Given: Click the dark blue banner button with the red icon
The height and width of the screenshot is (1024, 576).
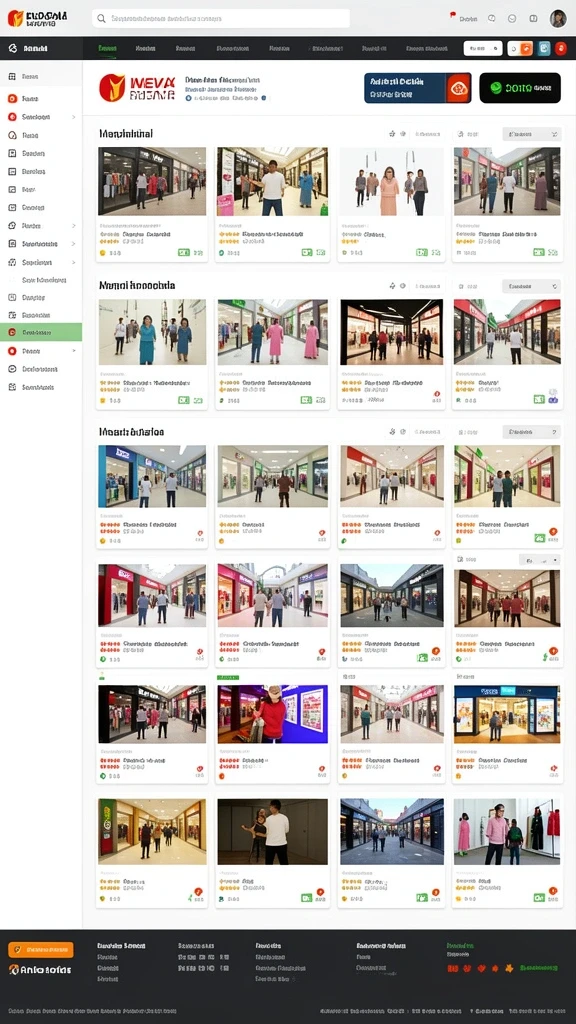Looking at the screenshot, I should click(417, 88).
